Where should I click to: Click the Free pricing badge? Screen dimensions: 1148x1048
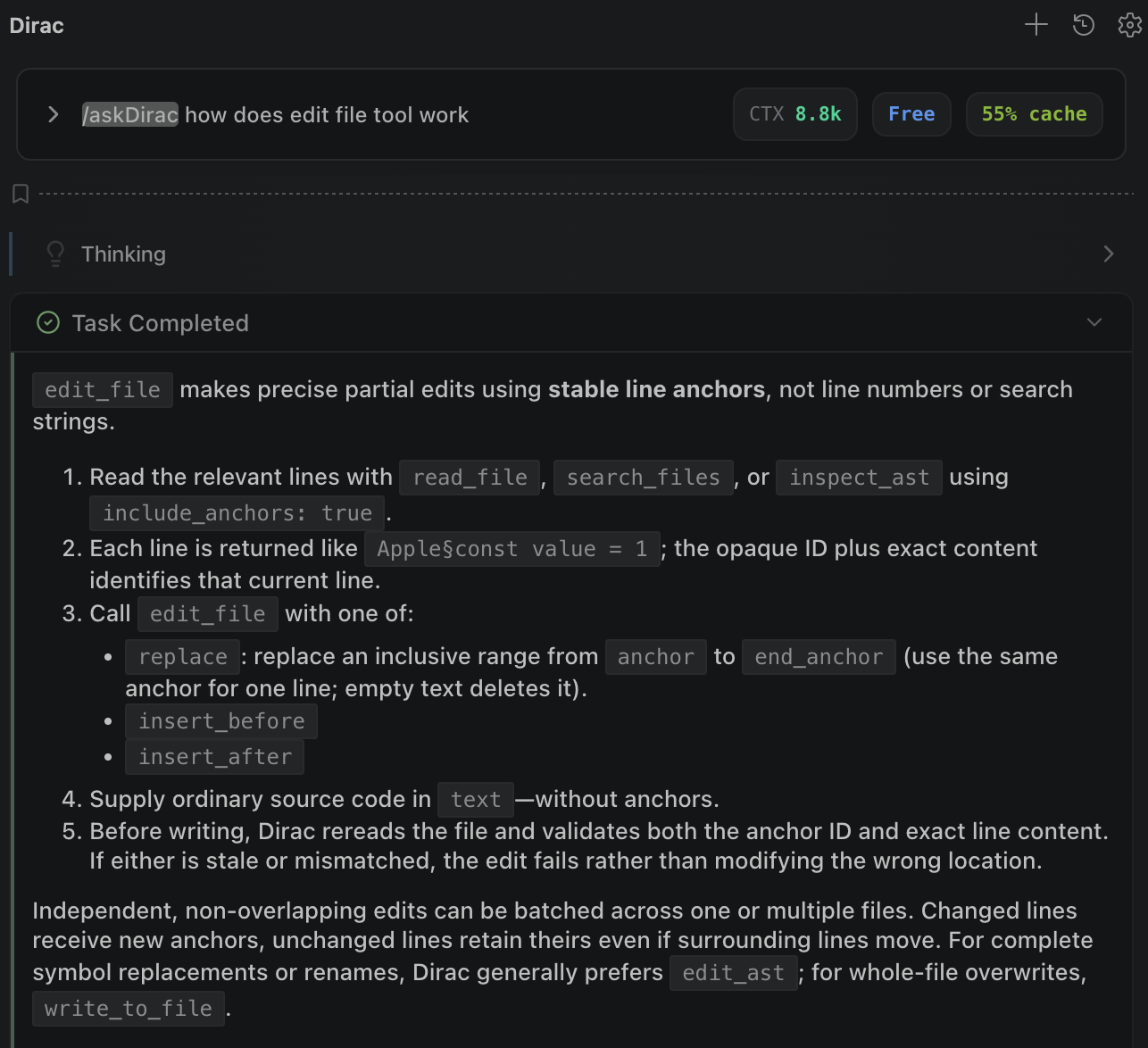(x=911, y=114)
